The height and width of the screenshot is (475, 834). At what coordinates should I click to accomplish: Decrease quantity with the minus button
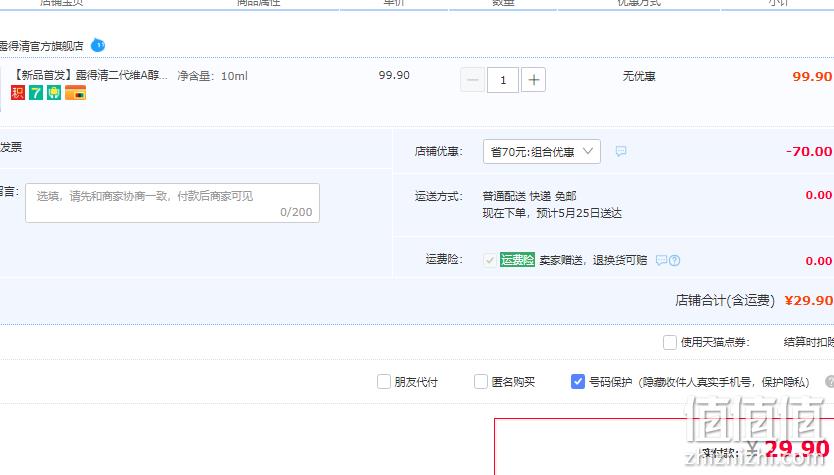(472, 80)
